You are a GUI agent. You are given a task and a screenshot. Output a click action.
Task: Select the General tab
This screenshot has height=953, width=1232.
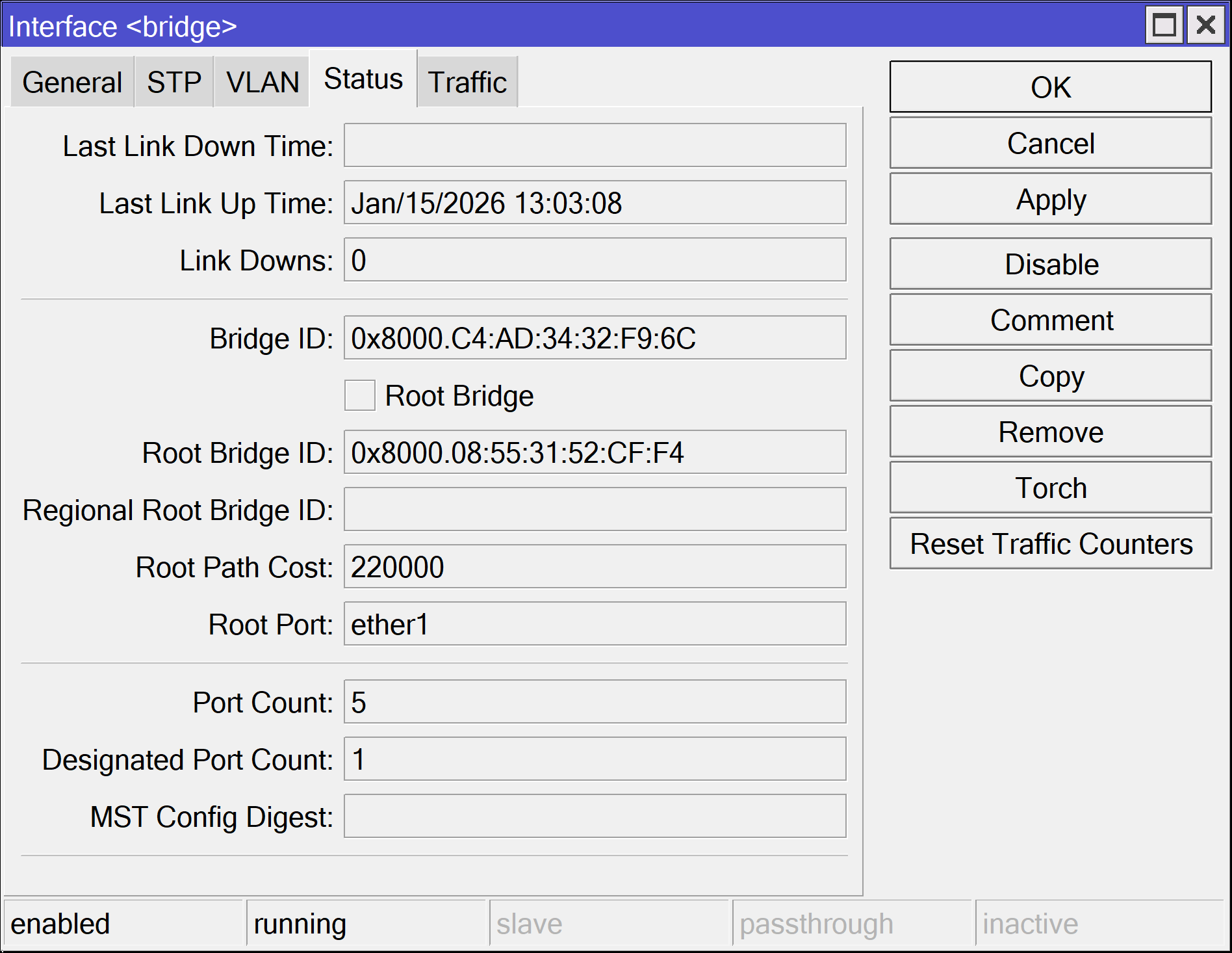point(71,81)
